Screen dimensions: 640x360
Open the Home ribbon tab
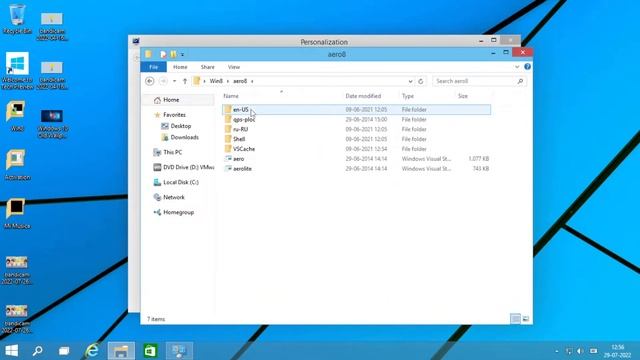180,67
